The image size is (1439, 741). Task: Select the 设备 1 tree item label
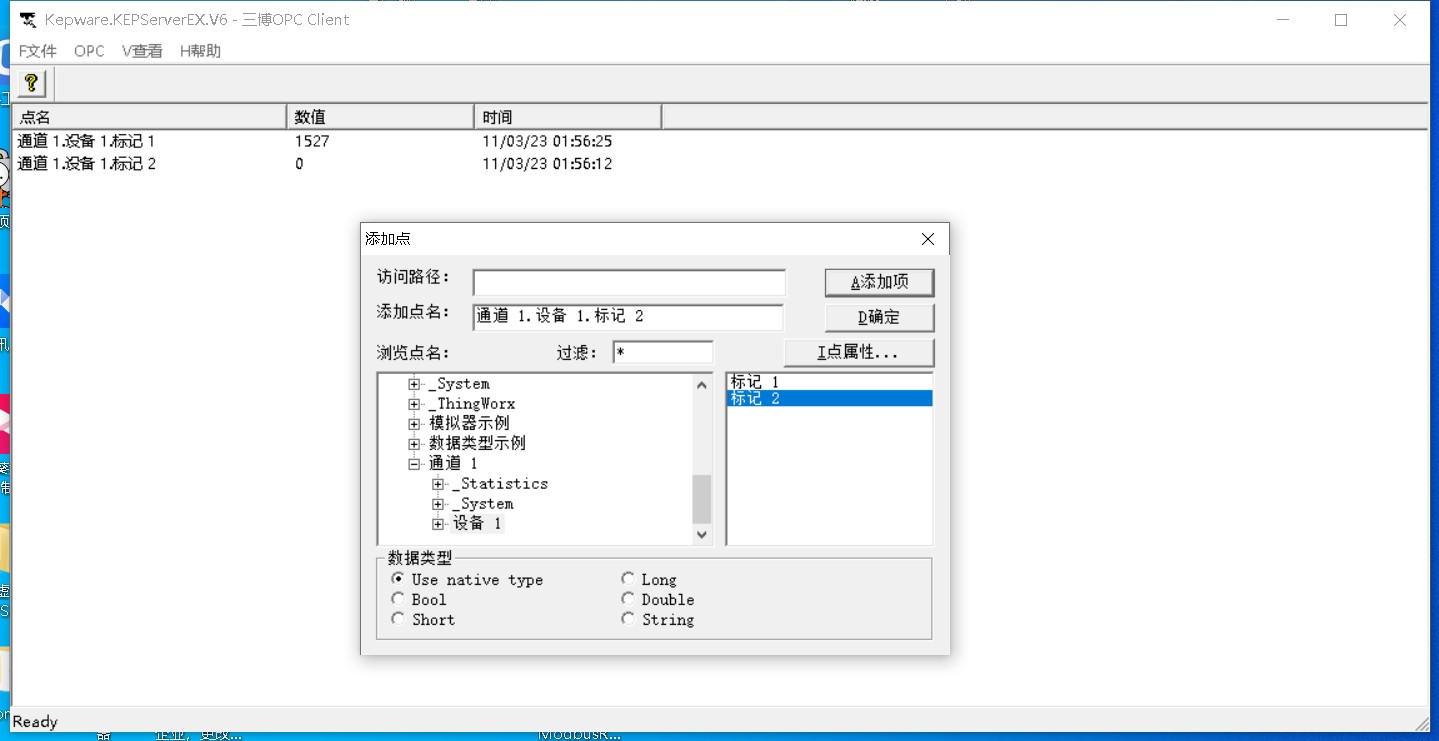tap(477, 524)
